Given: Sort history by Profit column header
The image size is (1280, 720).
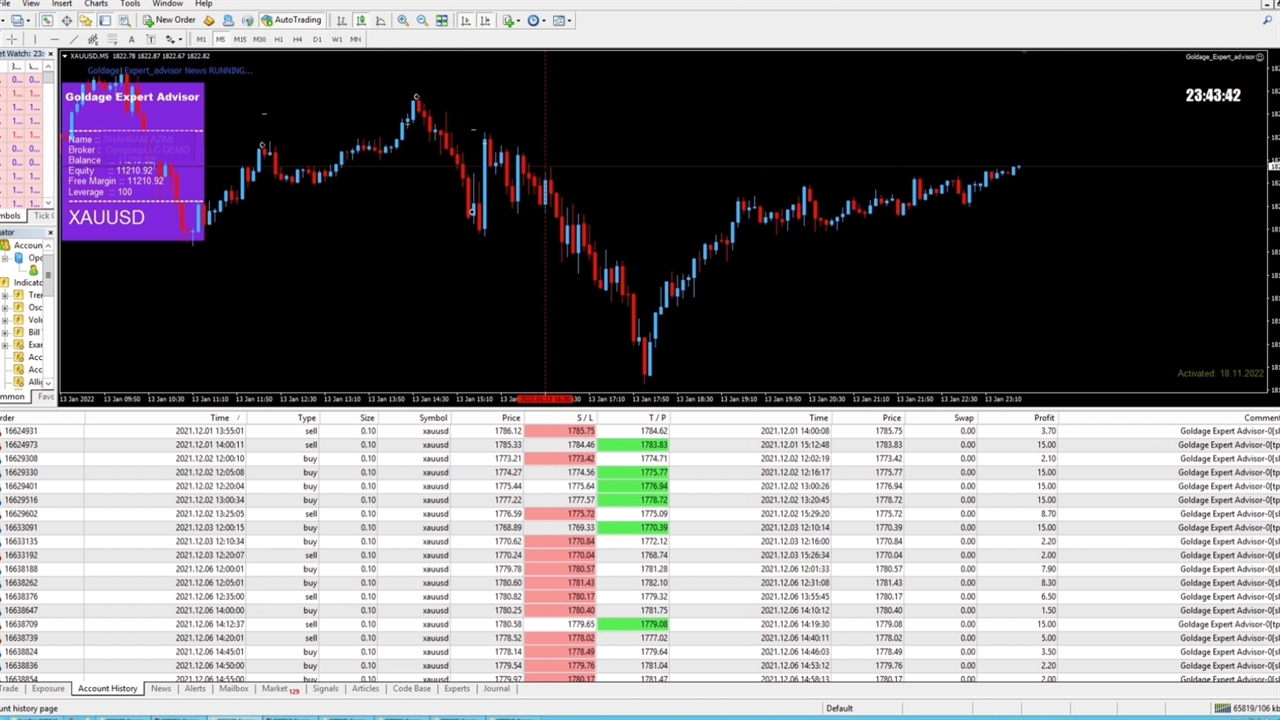Looking at the screenshot, I should (1043, 418).
